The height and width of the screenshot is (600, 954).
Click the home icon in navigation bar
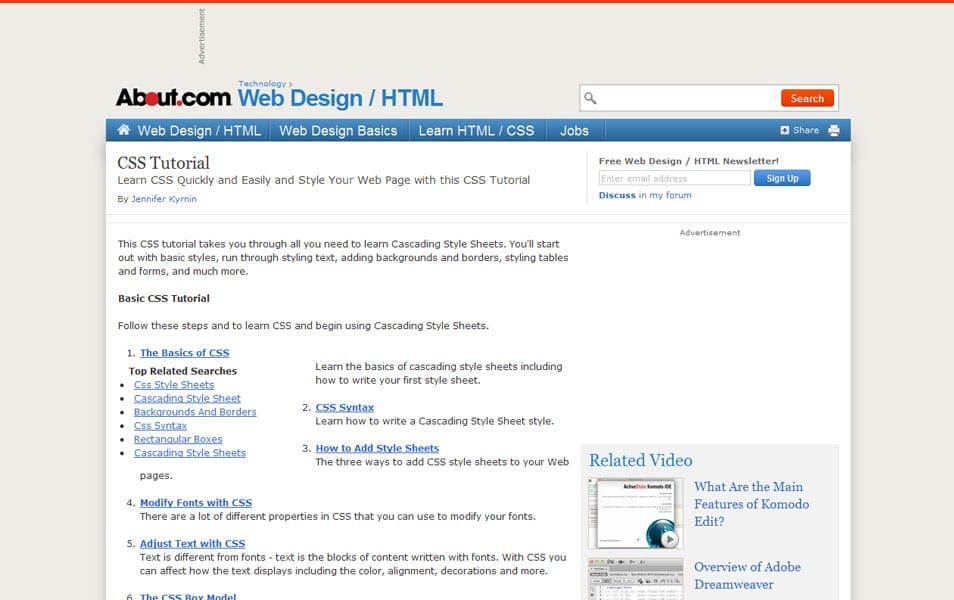coord(124,130)
